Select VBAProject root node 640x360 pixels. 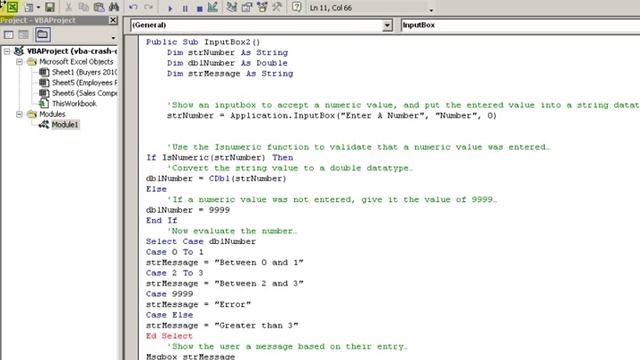point(72,51)
